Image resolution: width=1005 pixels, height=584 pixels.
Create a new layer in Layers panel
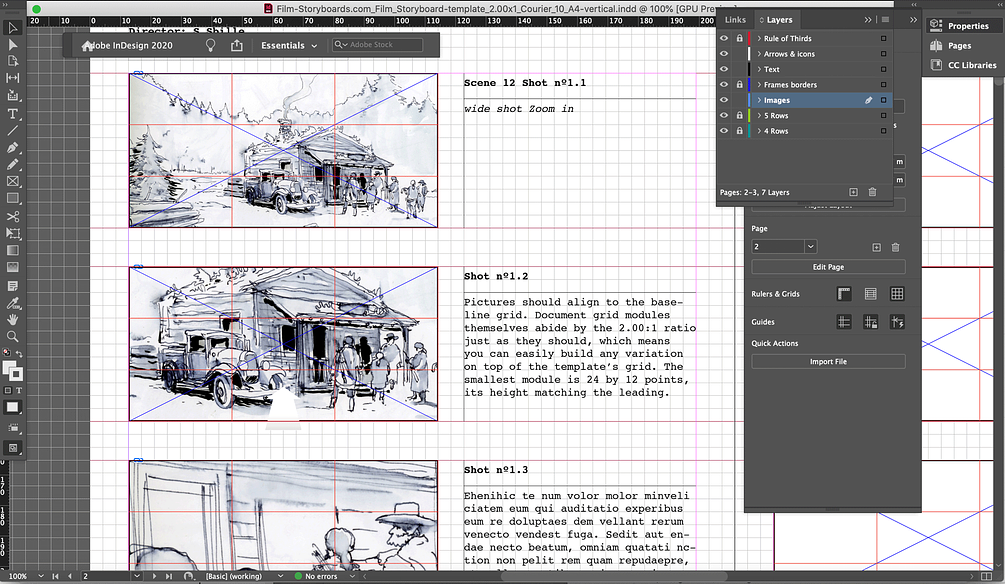point(854,190)
